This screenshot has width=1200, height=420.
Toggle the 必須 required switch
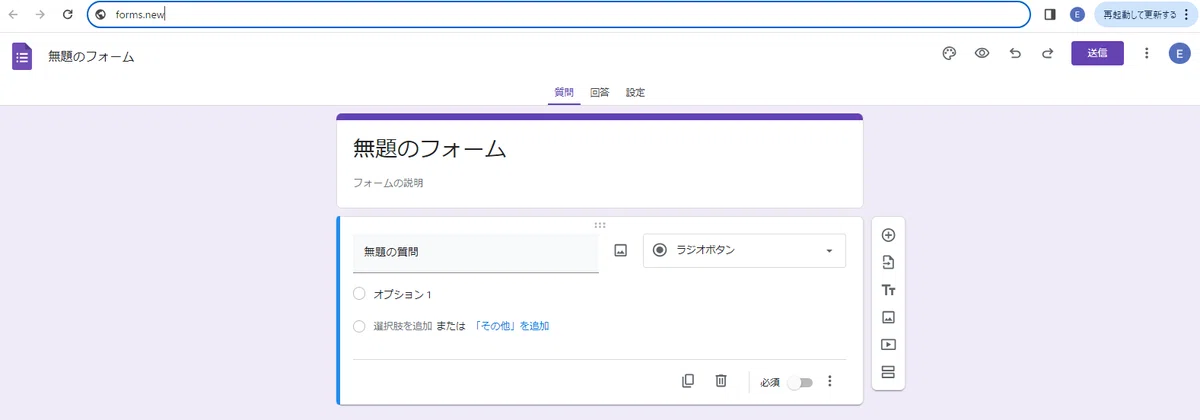click(800, 382)
